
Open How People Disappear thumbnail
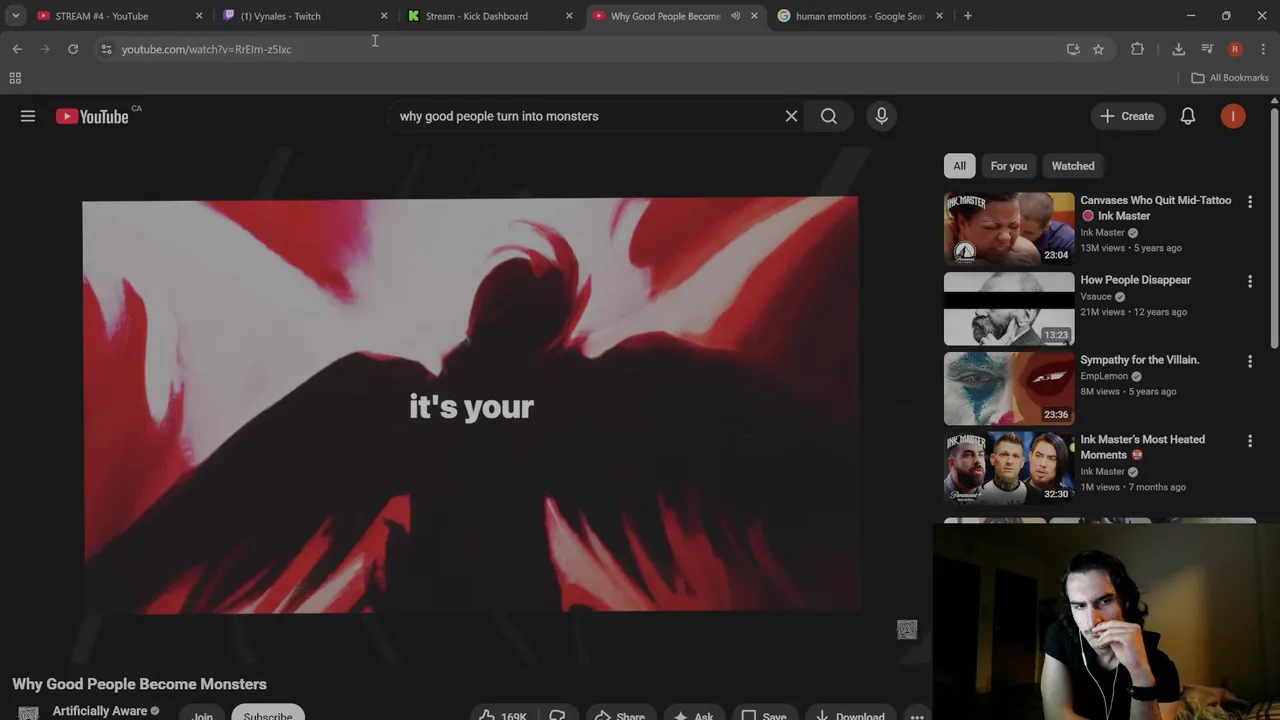(x=1009, y=308)
